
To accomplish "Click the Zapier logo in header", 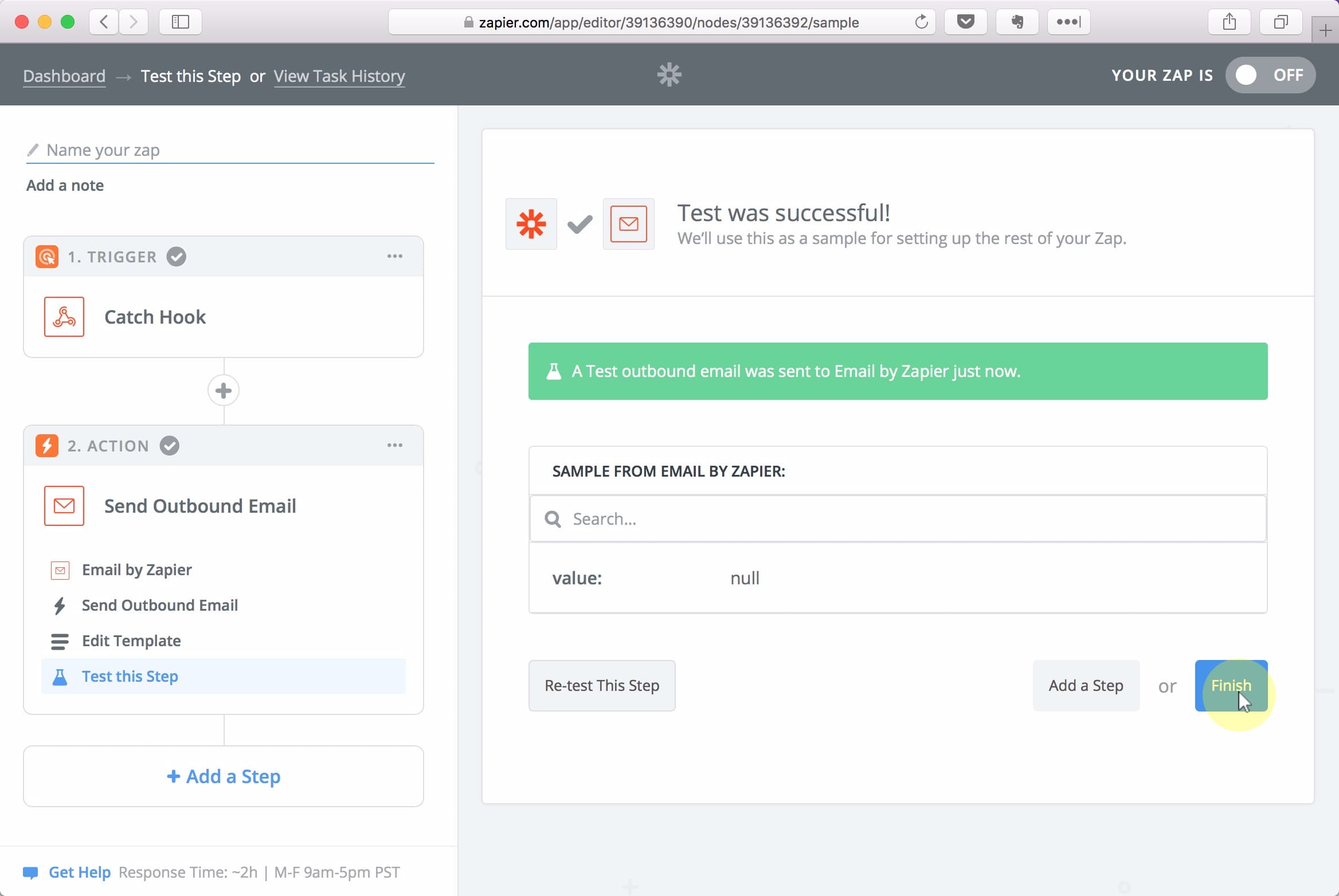I will [669, 74].
